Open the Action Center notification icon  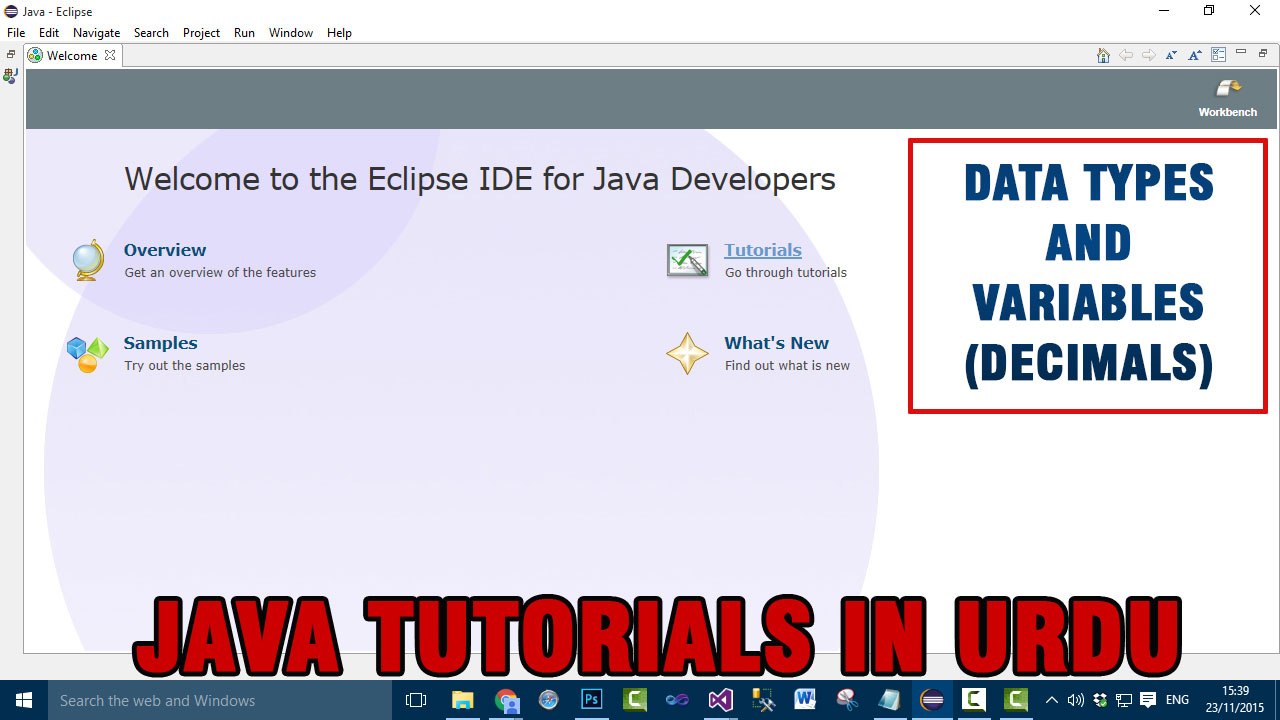coord(1148,700)
